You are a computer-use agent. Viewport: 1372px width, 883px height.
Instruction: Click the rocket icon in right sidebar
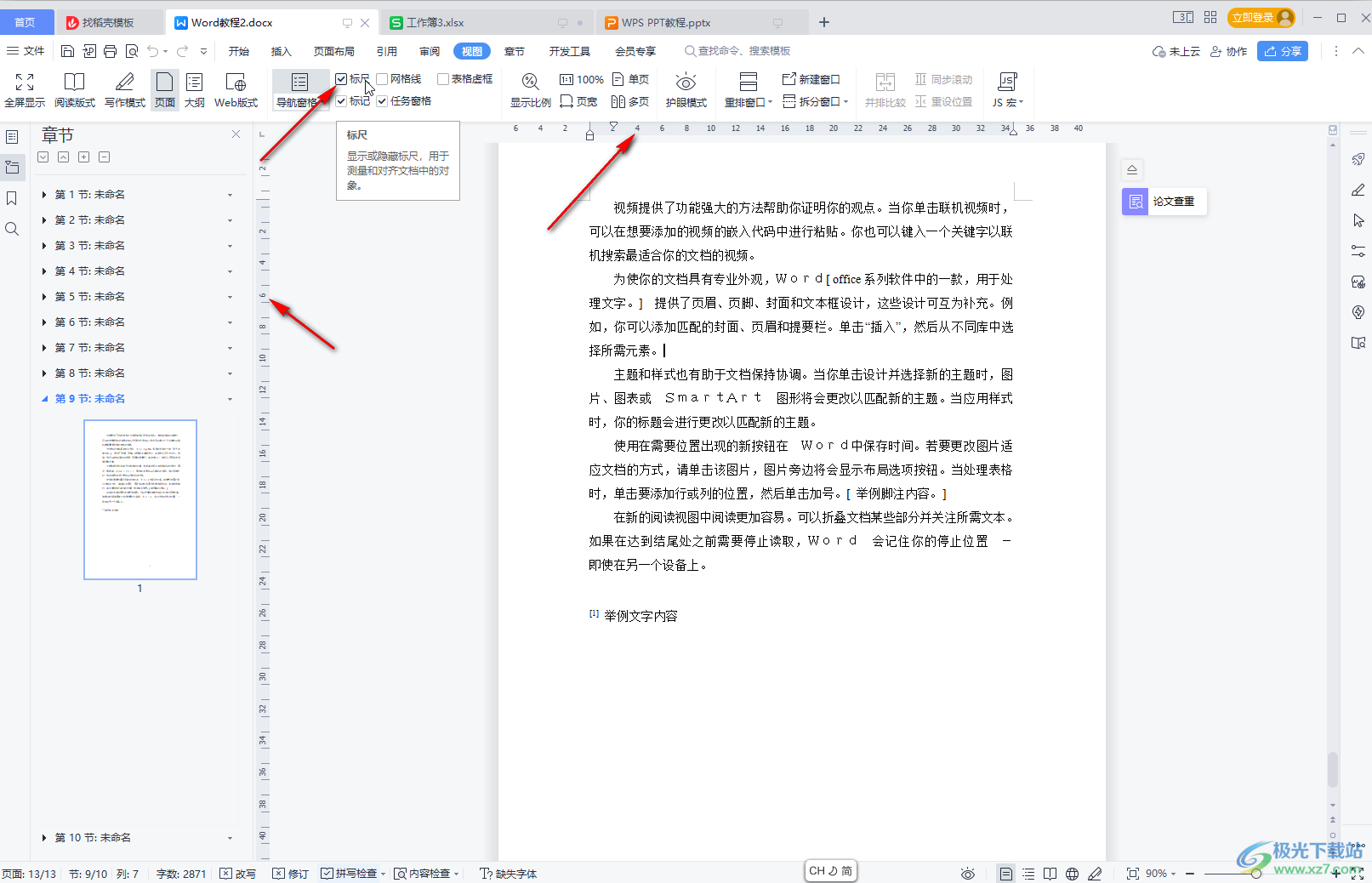pyautogui.click(x=1358, y=159)
